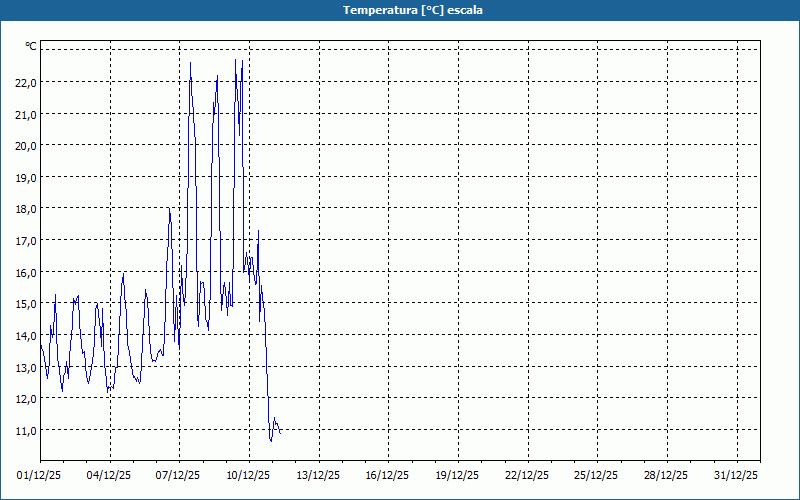800x500 pixels.
Task: Click the 31/12/25 date label
Action: 737,476
